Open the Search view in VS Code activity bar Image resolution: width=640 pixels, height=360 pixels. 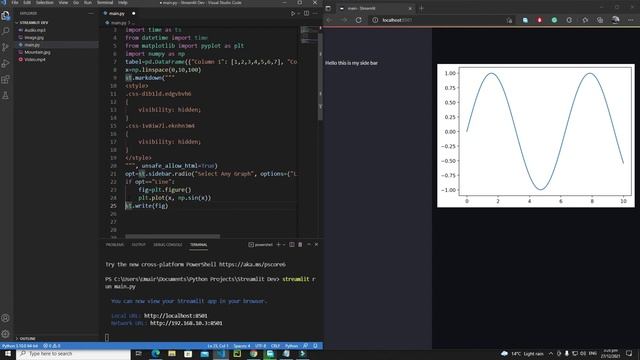pos(6,31)
